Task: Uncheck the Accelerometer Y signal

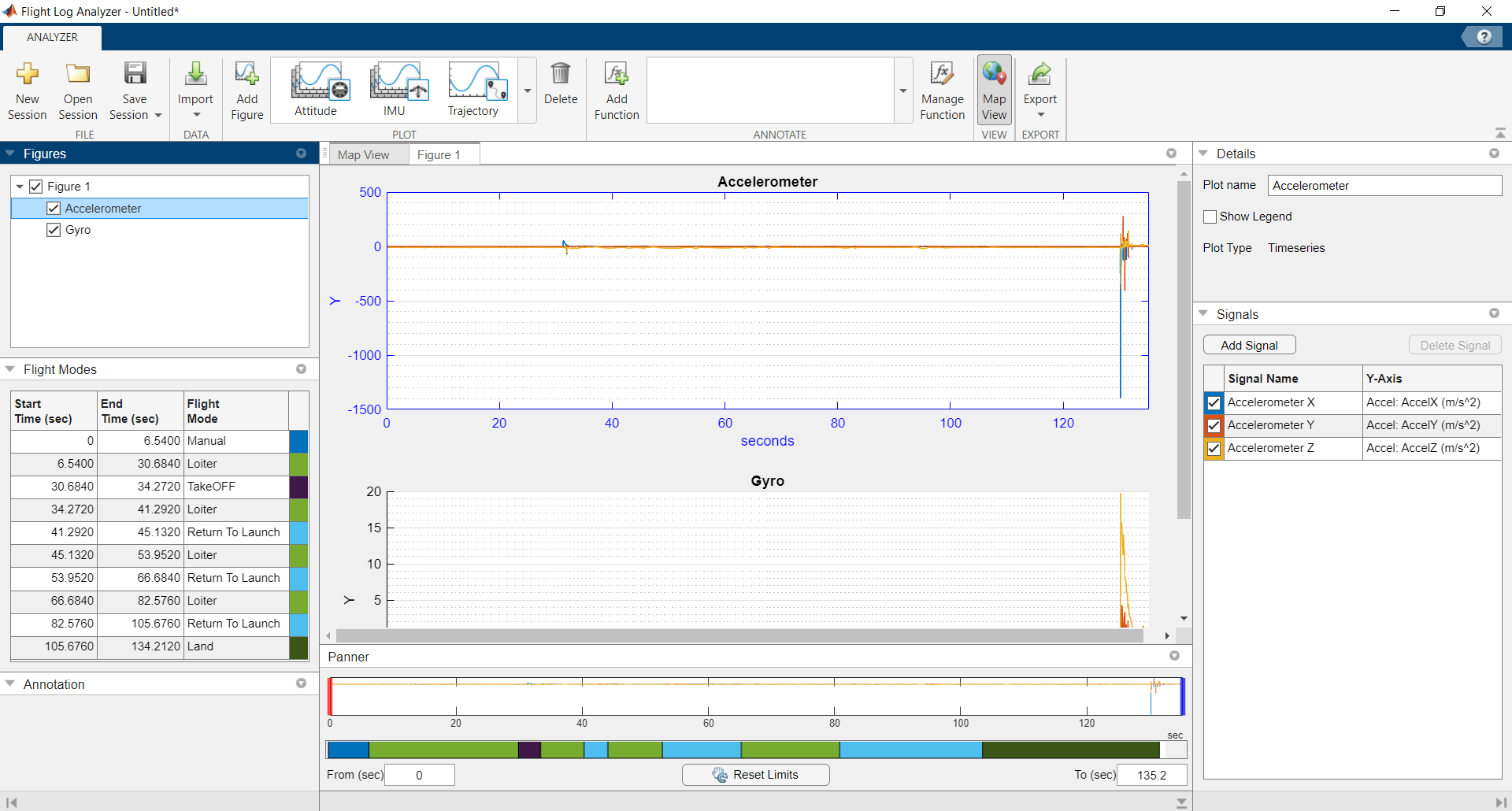Action: click(x=1214, y=425)
